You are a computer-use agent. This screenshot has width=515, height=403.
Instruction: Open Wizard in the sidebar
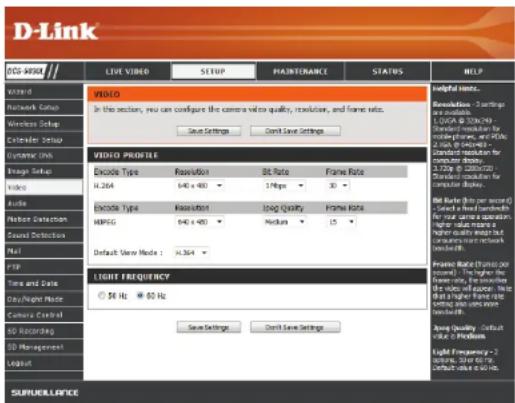click(x=44, y=92)
